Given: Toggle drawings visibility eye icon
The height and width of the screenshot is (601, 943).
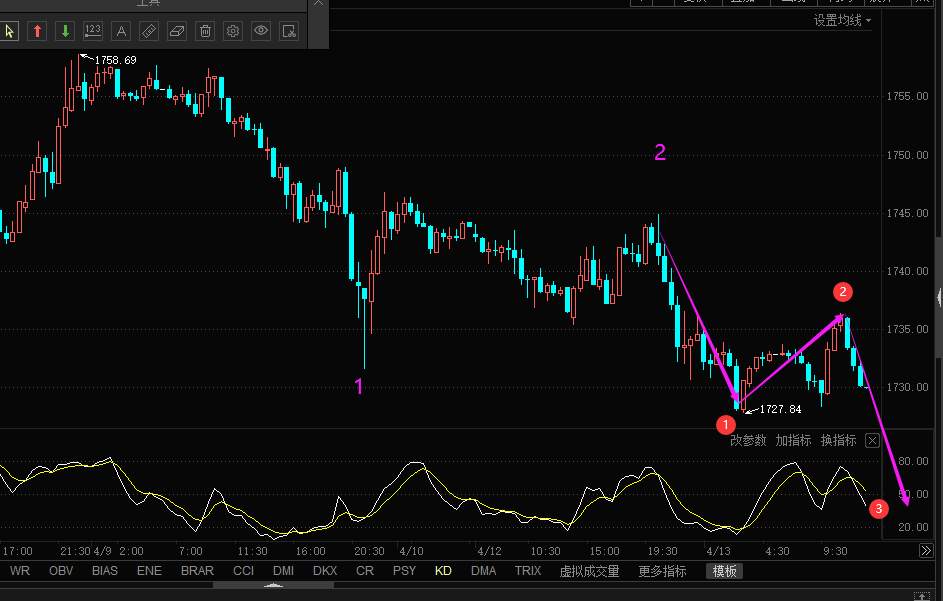Looking at the screenshot, I should pos(261,31).
